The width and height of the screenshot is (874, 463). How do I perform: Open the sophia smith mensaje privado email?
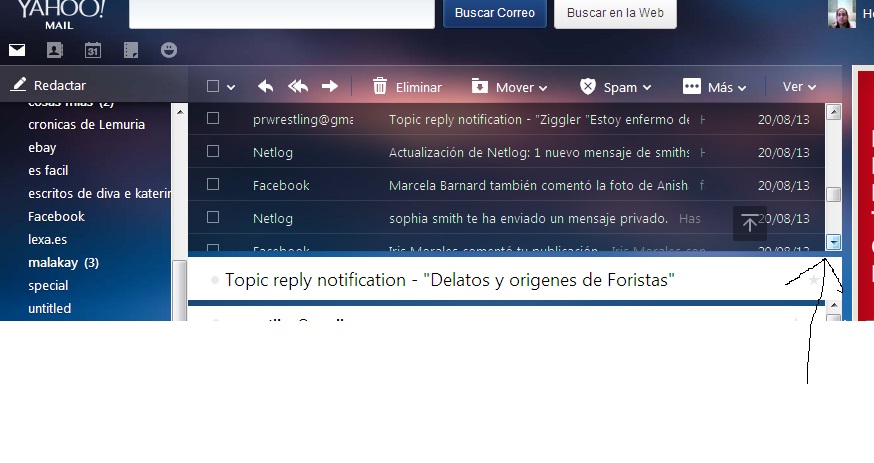tap(528, 218)
